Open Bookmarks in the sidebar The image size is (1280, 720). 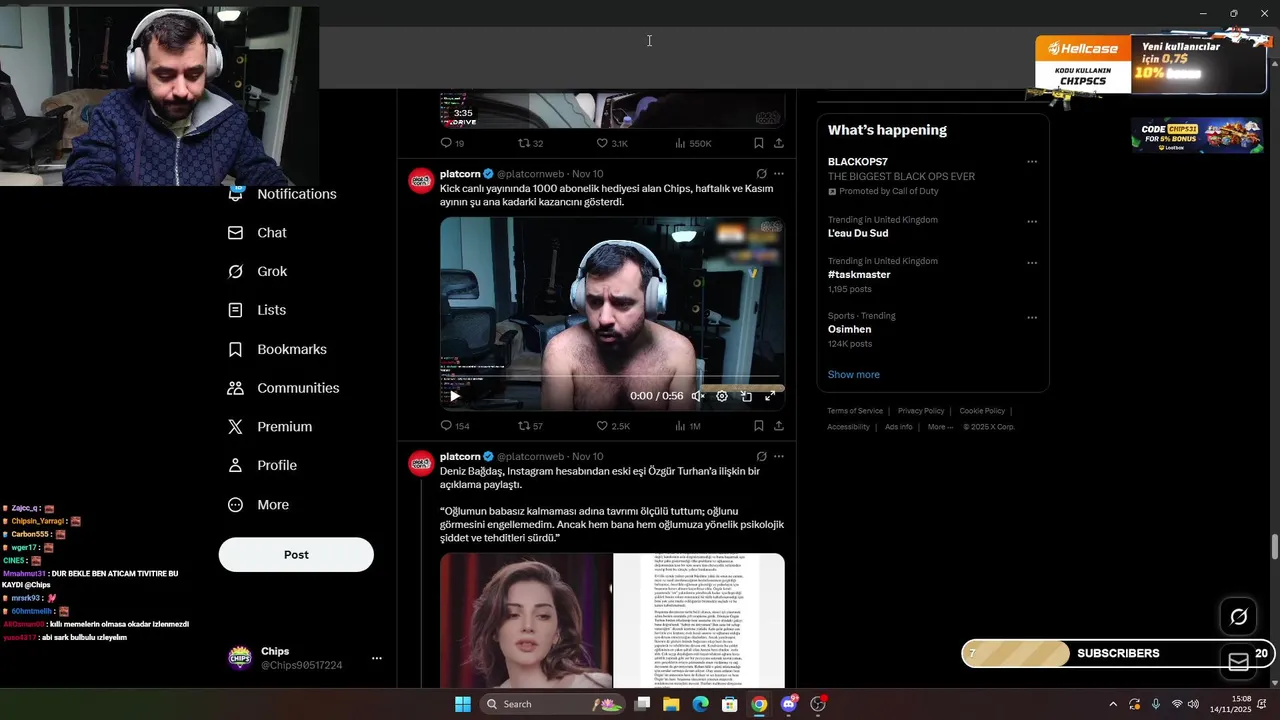(278, 349)
